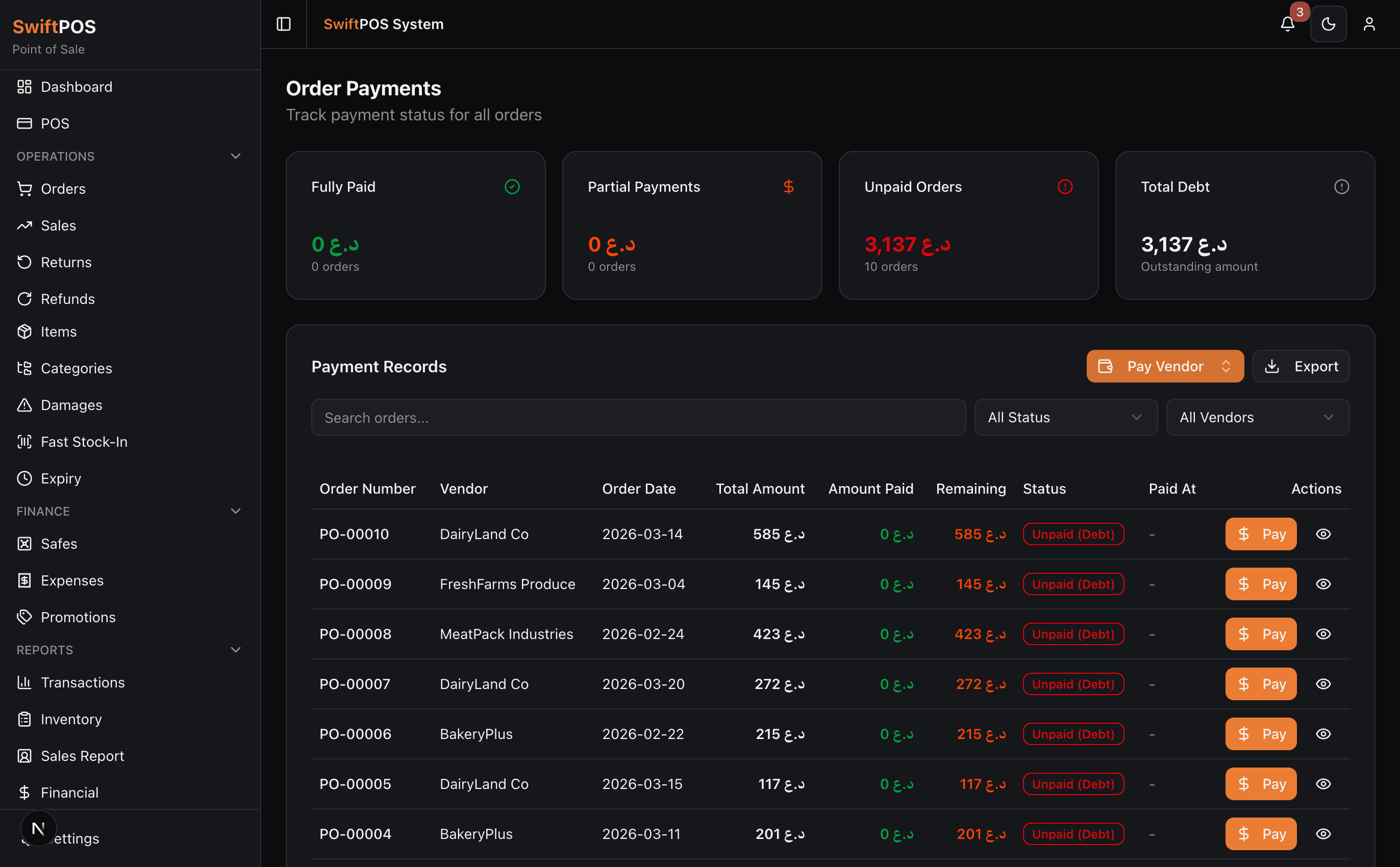Pay order PO-00008 for MeatPack Industries
The height and width of the screenshot is (867, 1400).
1260,633
